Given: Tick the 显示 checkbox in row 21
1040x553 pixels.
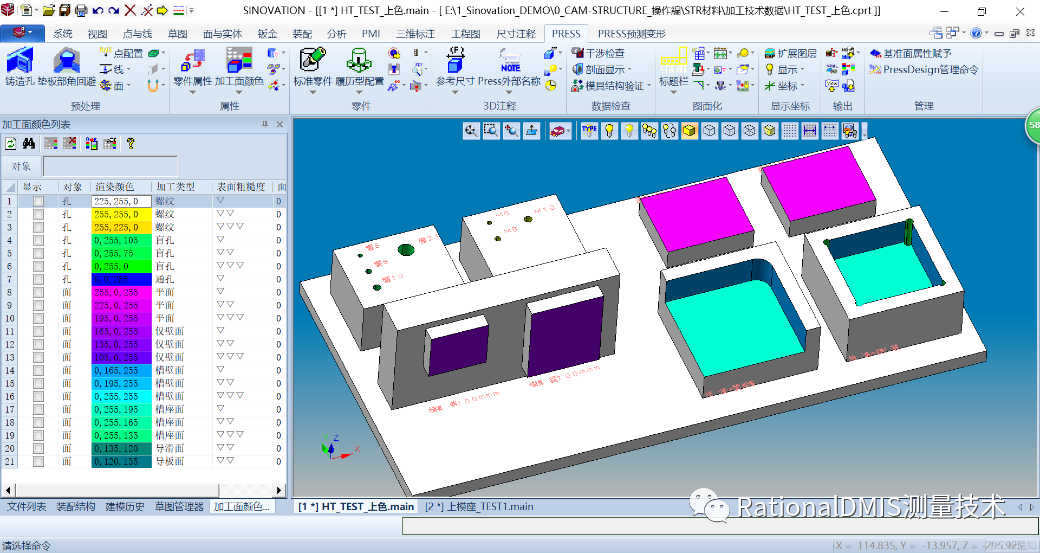Looking at the screenshot, I should pos(38,461).
